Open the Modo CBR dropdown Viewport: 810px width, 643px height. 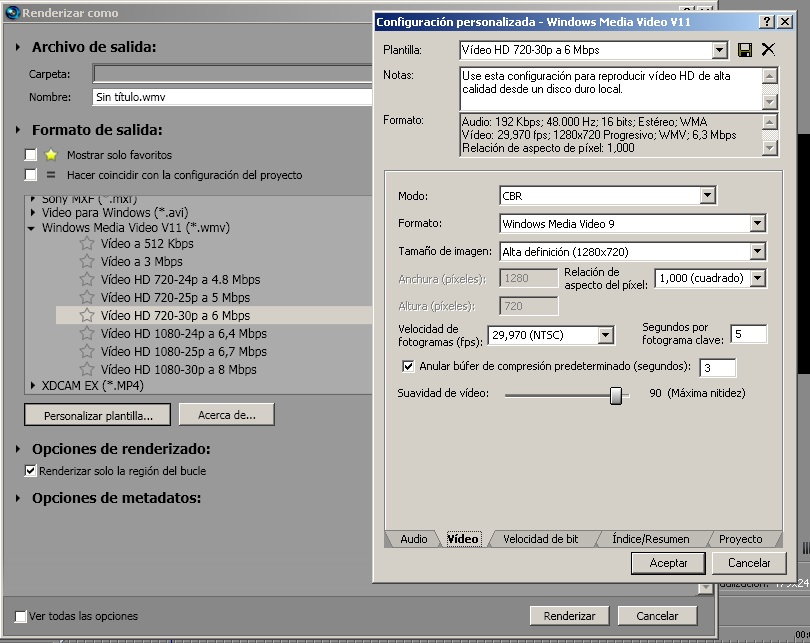point(707,196)
